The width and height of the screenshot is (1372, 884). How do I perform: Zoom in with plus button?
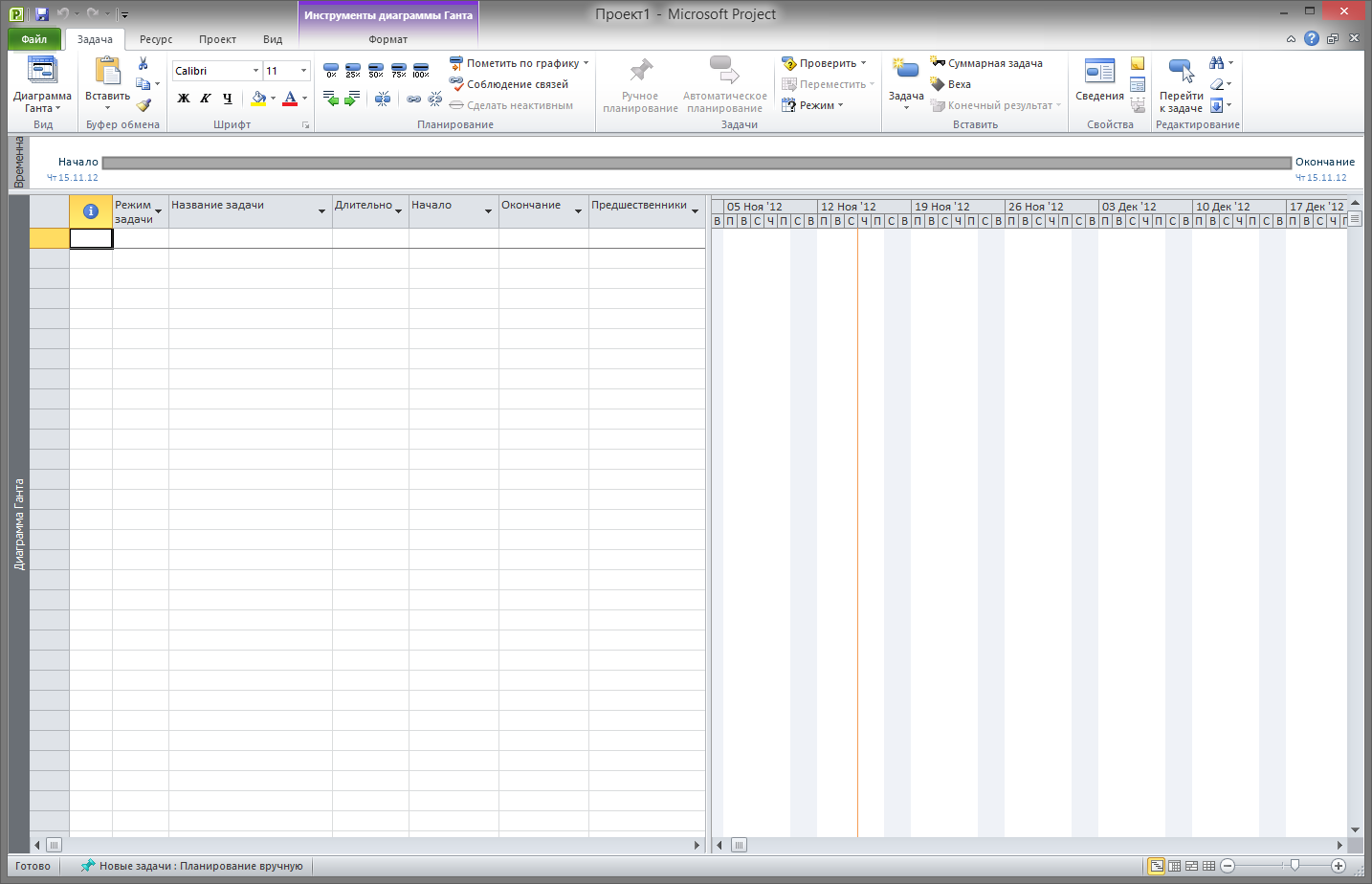coord(1339,866)
